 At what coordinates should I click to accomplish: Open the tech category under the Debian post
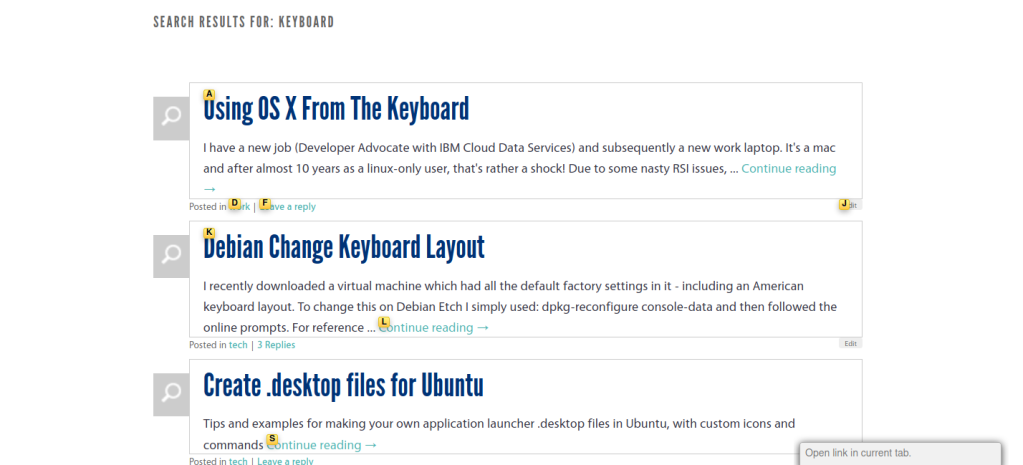click(x=238, y=345)
